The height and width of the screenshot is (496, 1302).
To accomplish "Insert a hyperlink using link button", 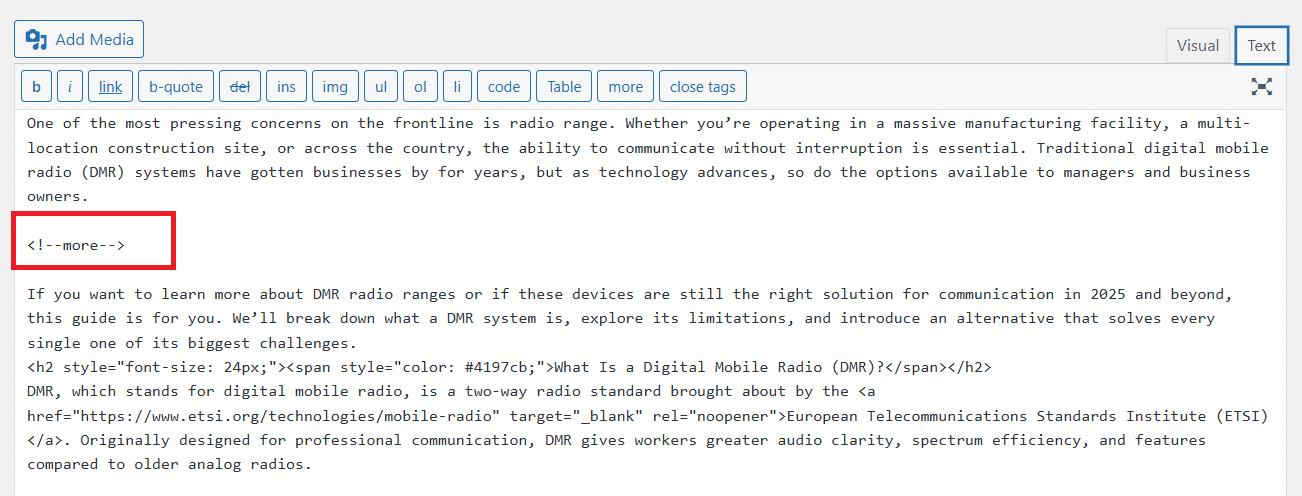I will coord(110,87).
